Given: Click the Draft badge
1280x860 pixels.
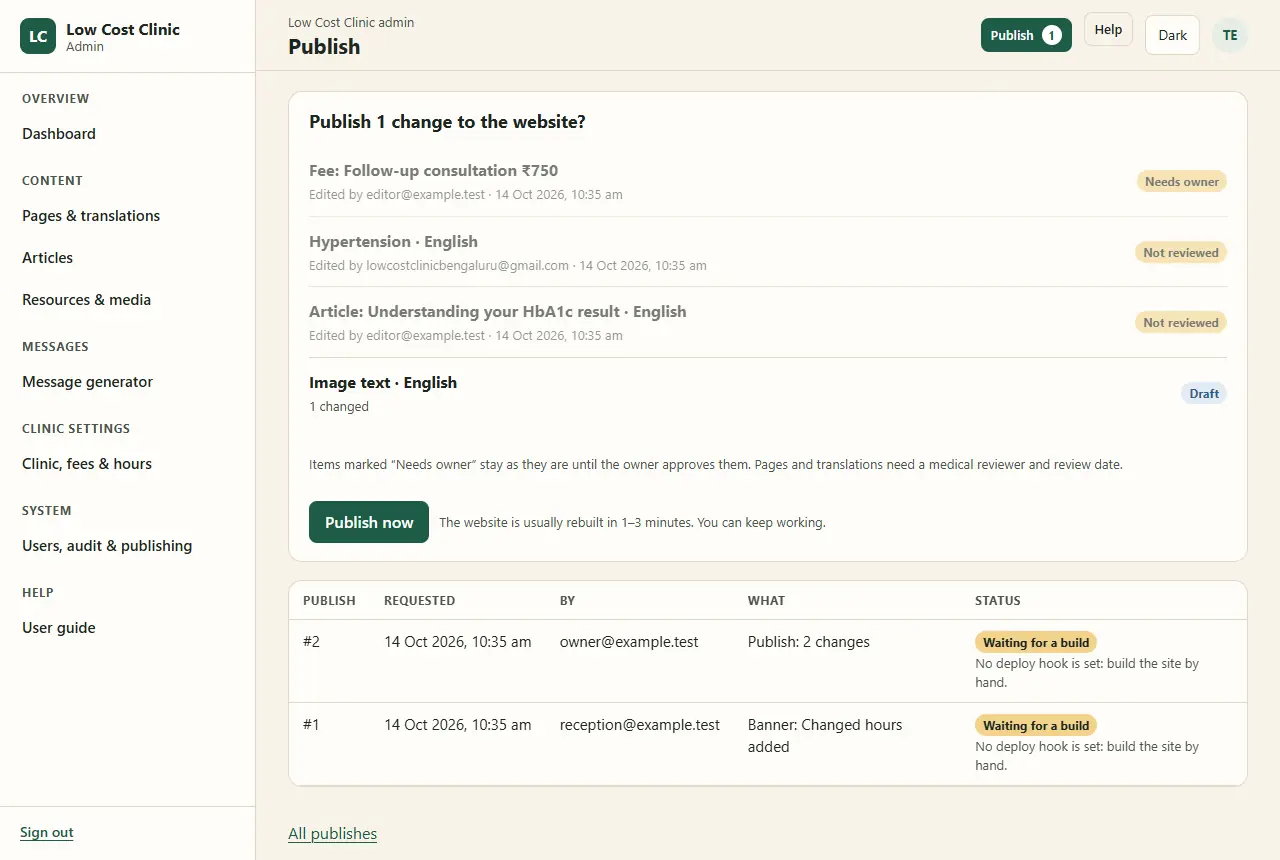Looking at the screenshot, I should (1204, 394).
